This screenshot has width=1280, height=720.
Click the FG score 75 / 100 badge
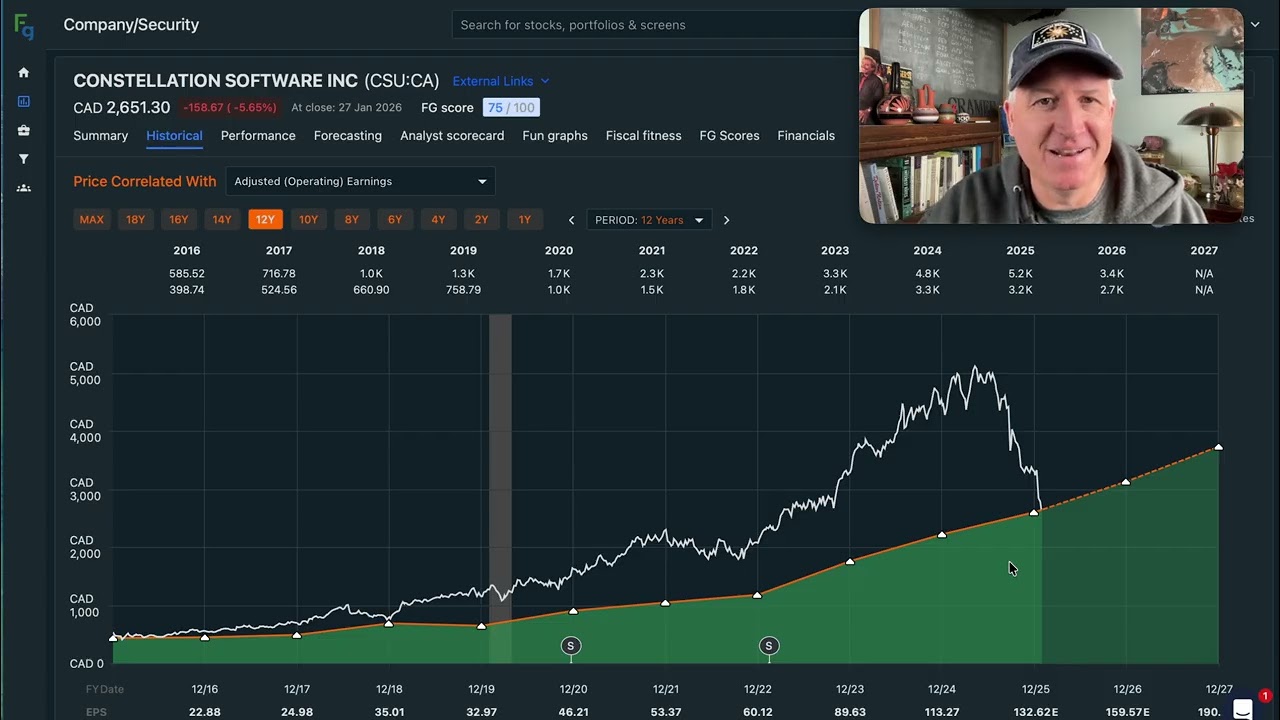coord(511,108)
